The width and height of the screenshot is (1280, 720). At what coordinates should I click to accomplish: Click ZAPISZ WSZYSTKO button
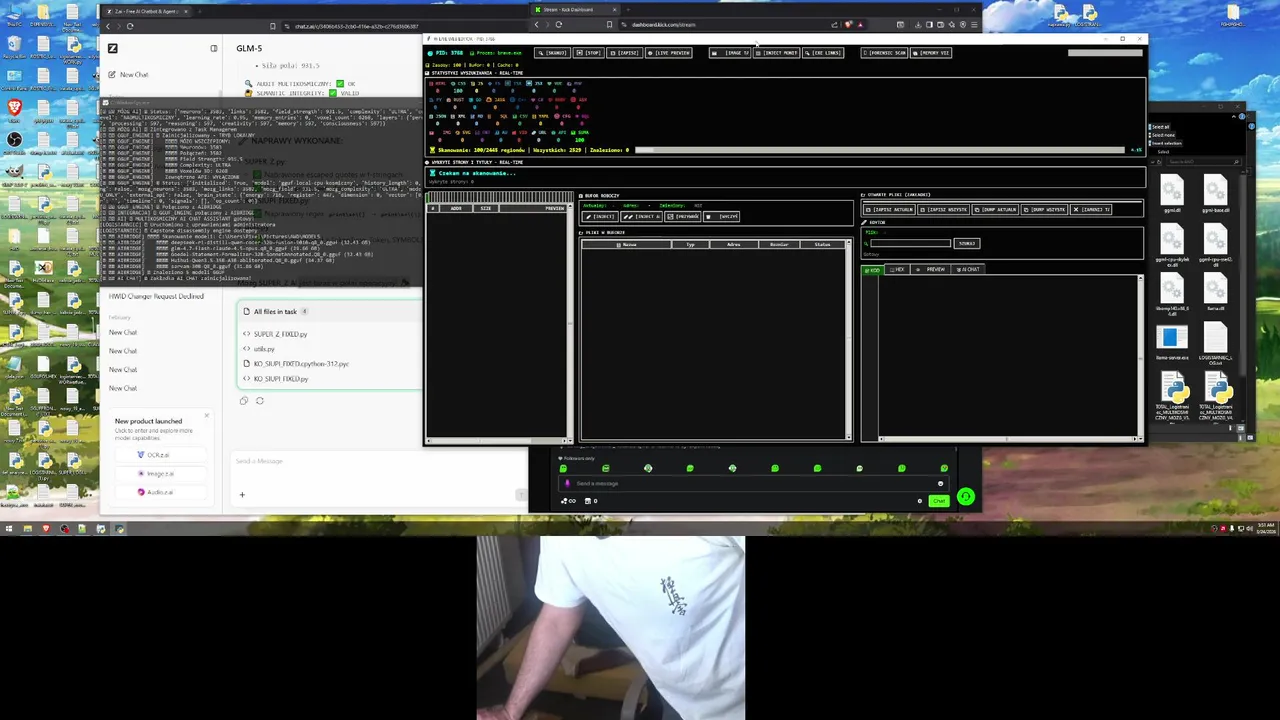[x=945, y=210]
